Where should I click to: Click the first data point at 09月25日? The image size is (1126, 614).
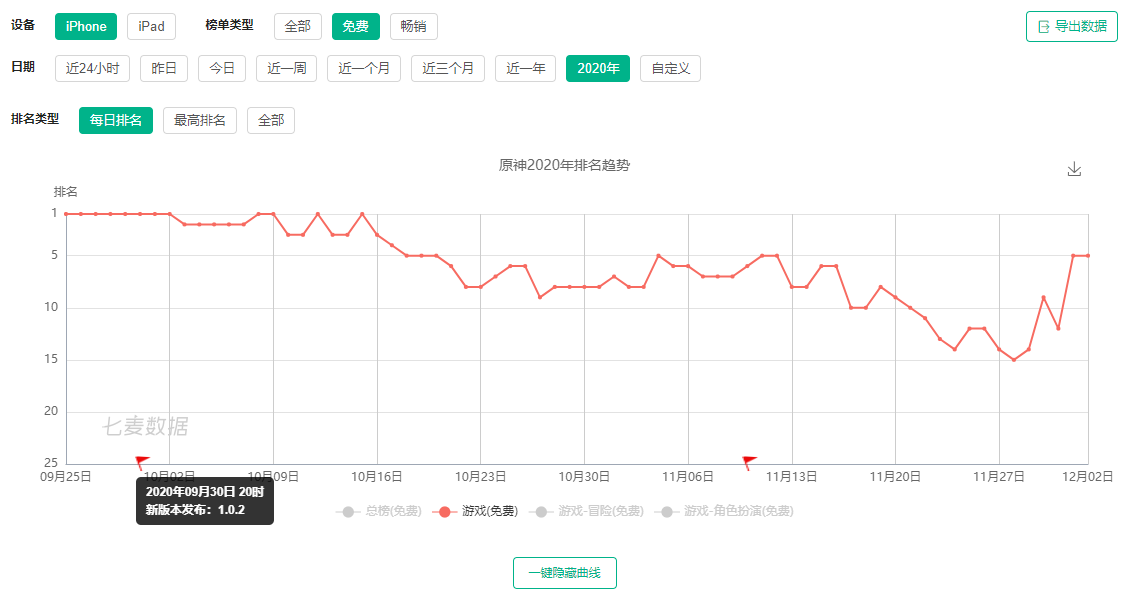coord(66,214)
